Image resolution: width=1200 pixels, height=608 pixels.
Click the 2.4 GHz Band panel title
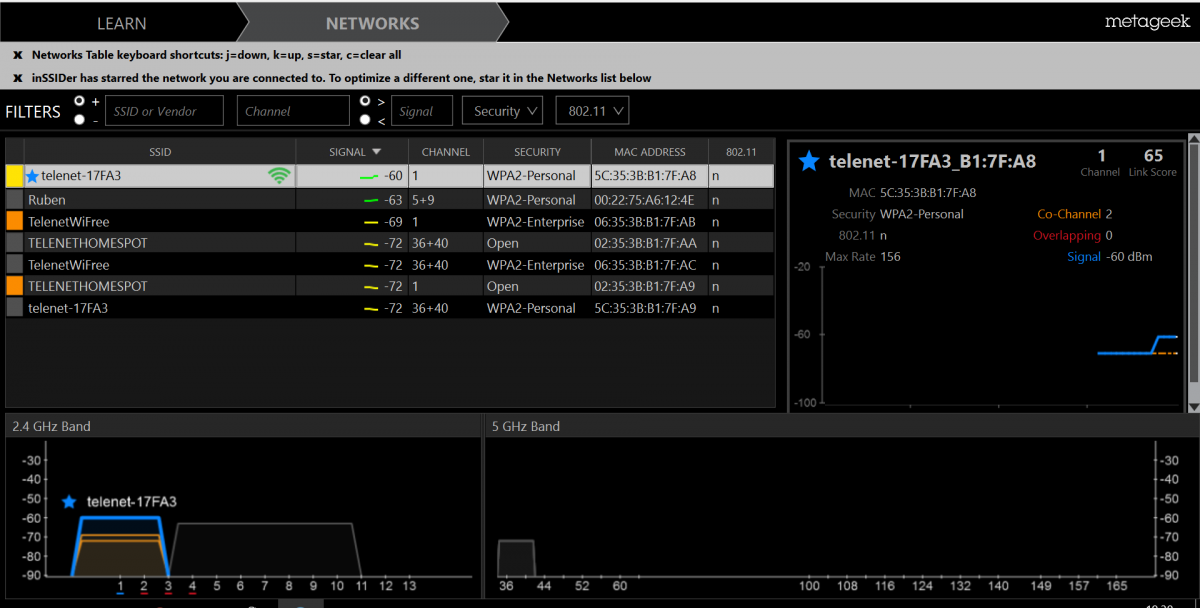(51, 426)
